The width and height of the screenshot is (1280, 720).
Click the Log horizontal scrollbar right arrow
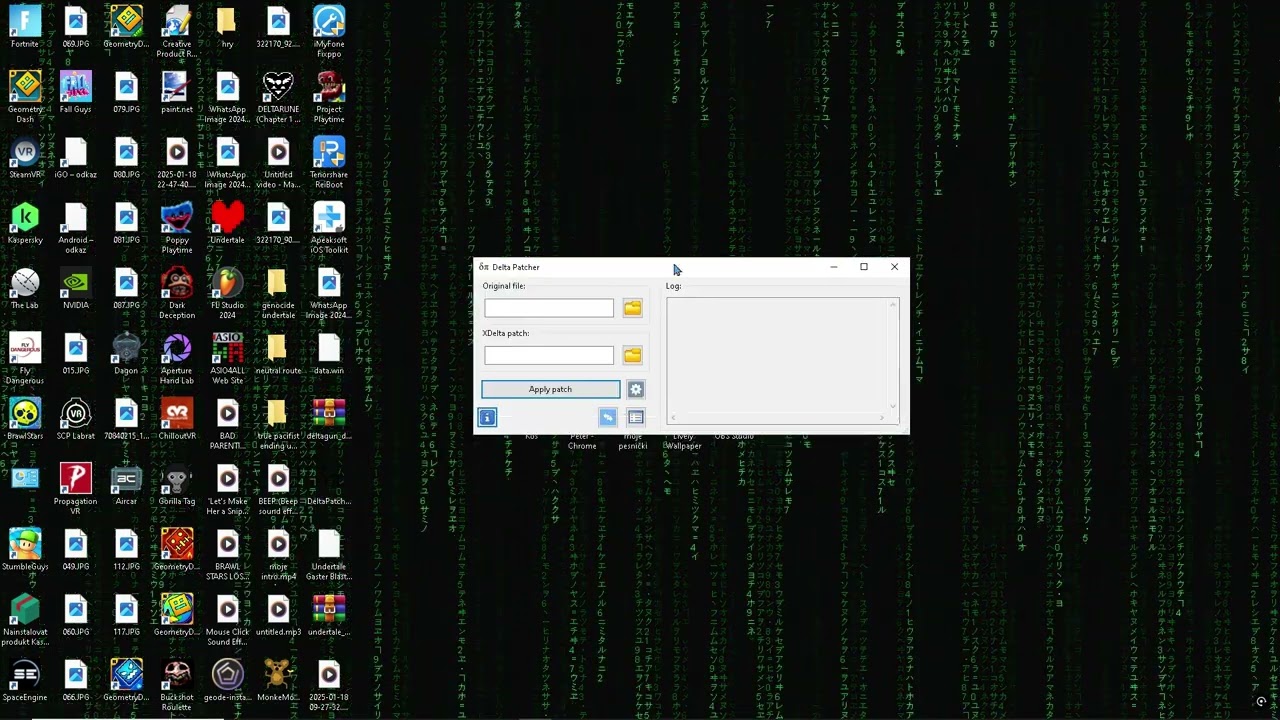pyautogui.click(x=883, y=418)
